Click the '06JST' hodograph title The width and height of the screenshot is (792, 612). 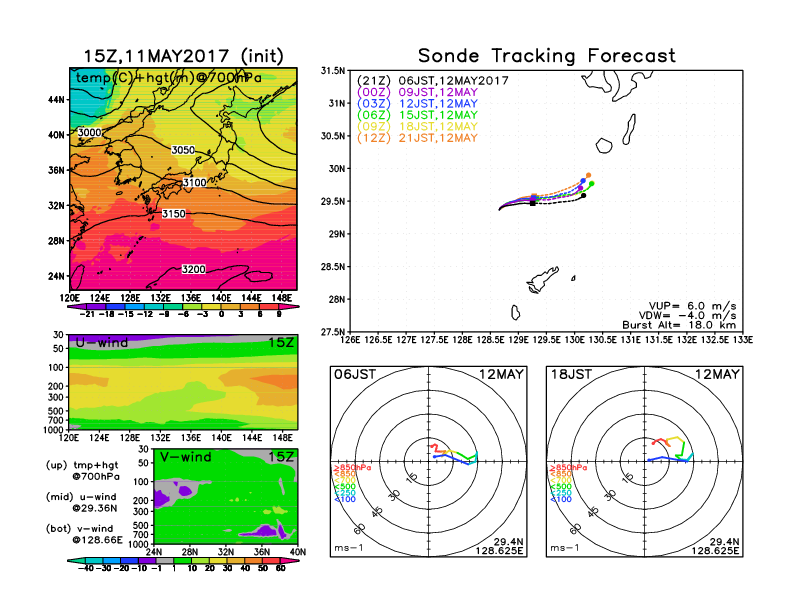click(x=355, y=375)
